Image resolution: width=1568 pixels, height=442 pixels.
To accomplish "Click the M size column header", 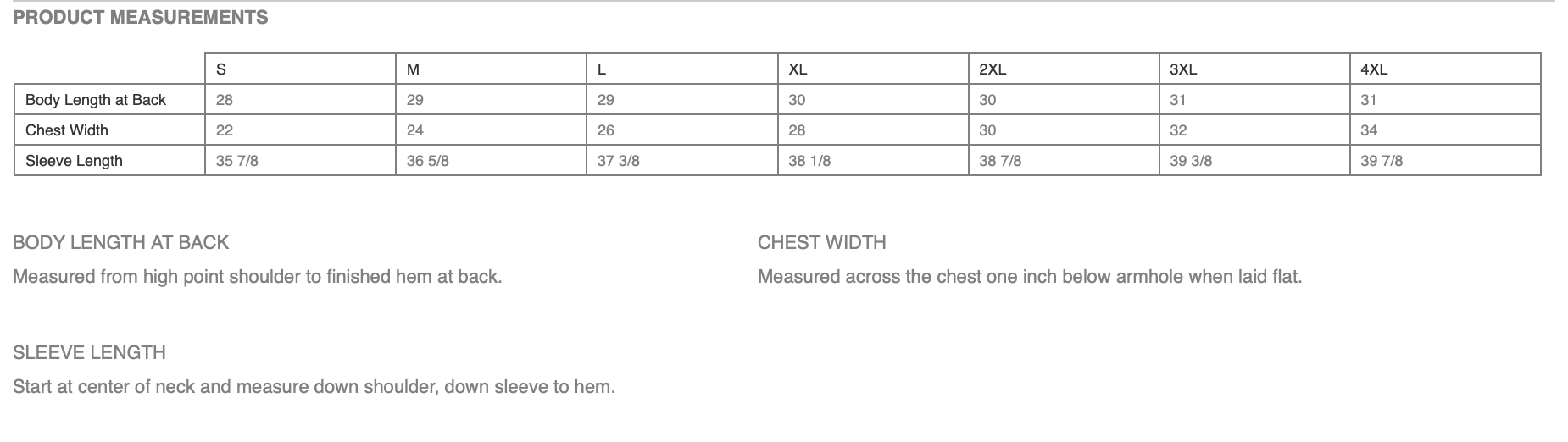I will click(413, 69).
